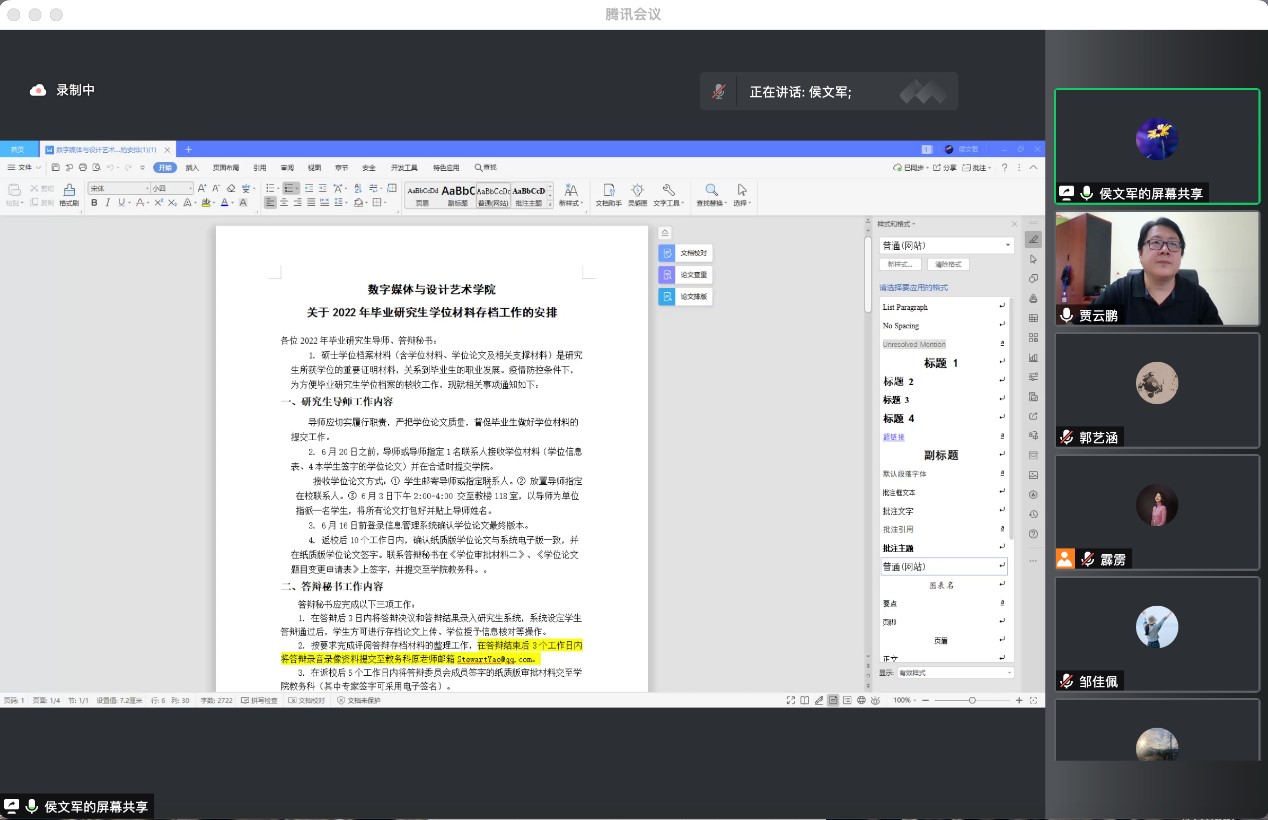Screen dimensions: 1268x820
Task: Click the Bold button in WPS toolbar
Action: pos(94,202)
